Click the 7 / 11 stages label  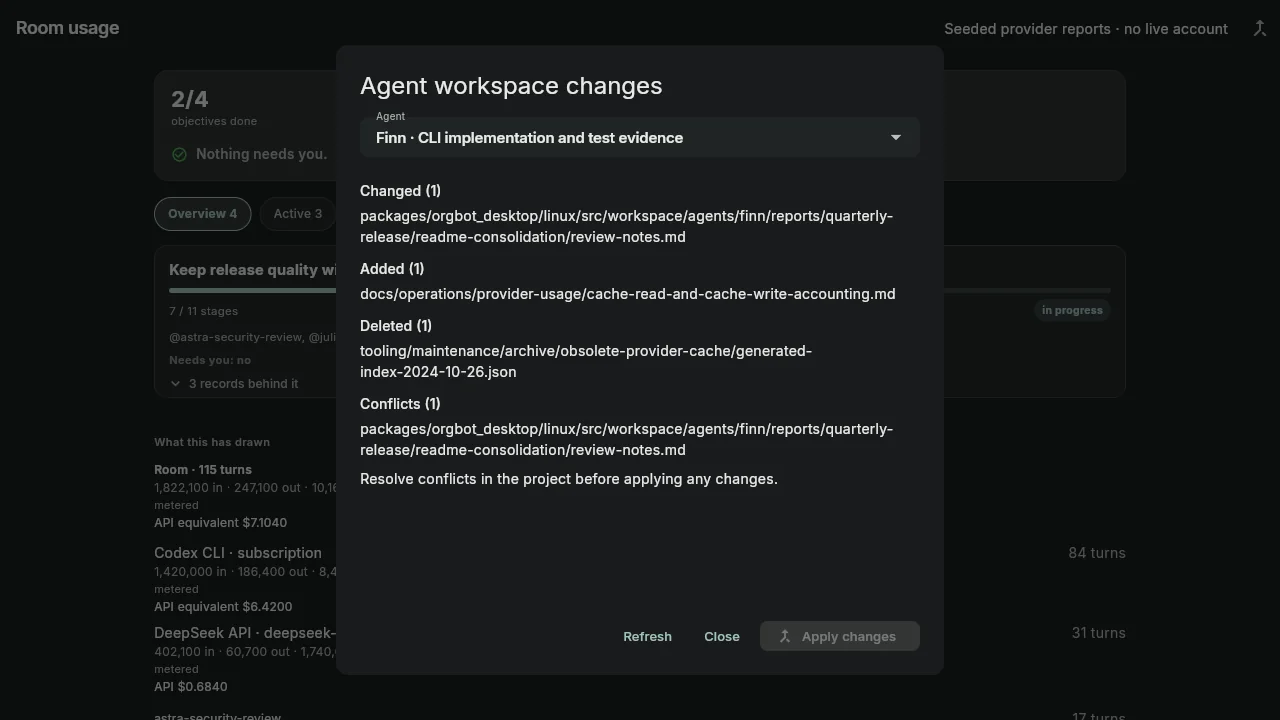204,311
